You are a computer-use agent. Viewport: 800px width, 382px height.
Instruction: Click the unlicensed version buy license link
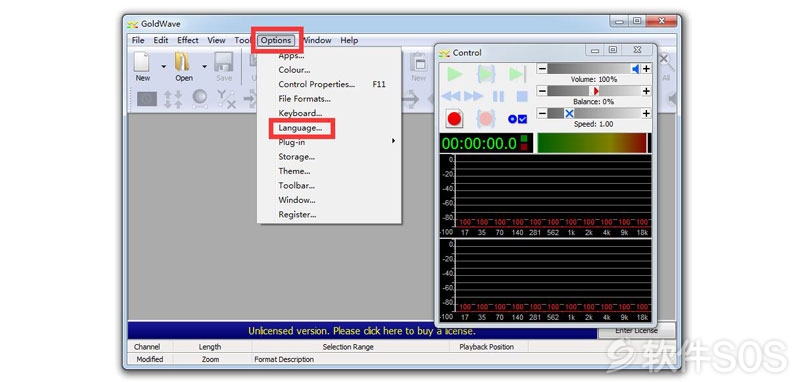(x=362, y=331)
